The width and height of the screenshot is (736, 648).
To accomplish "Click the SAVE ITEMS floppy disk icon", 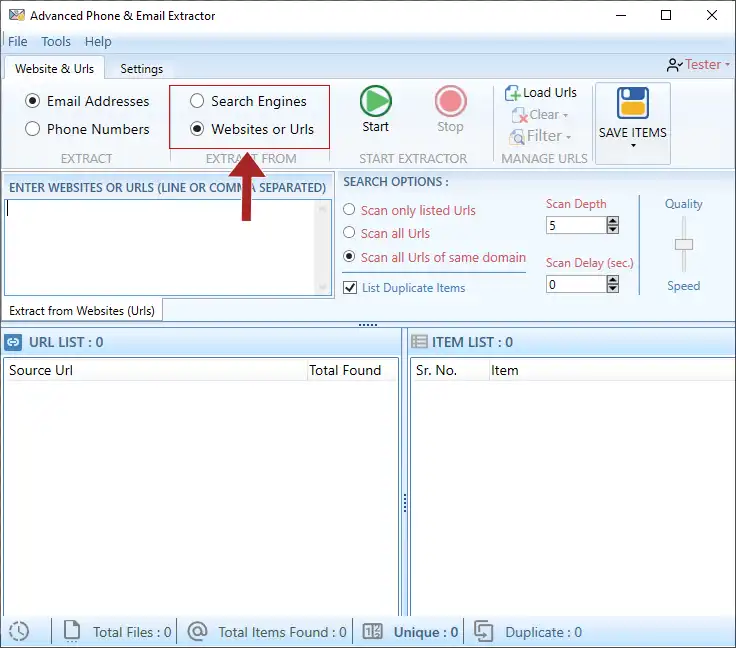I will 632,103.
